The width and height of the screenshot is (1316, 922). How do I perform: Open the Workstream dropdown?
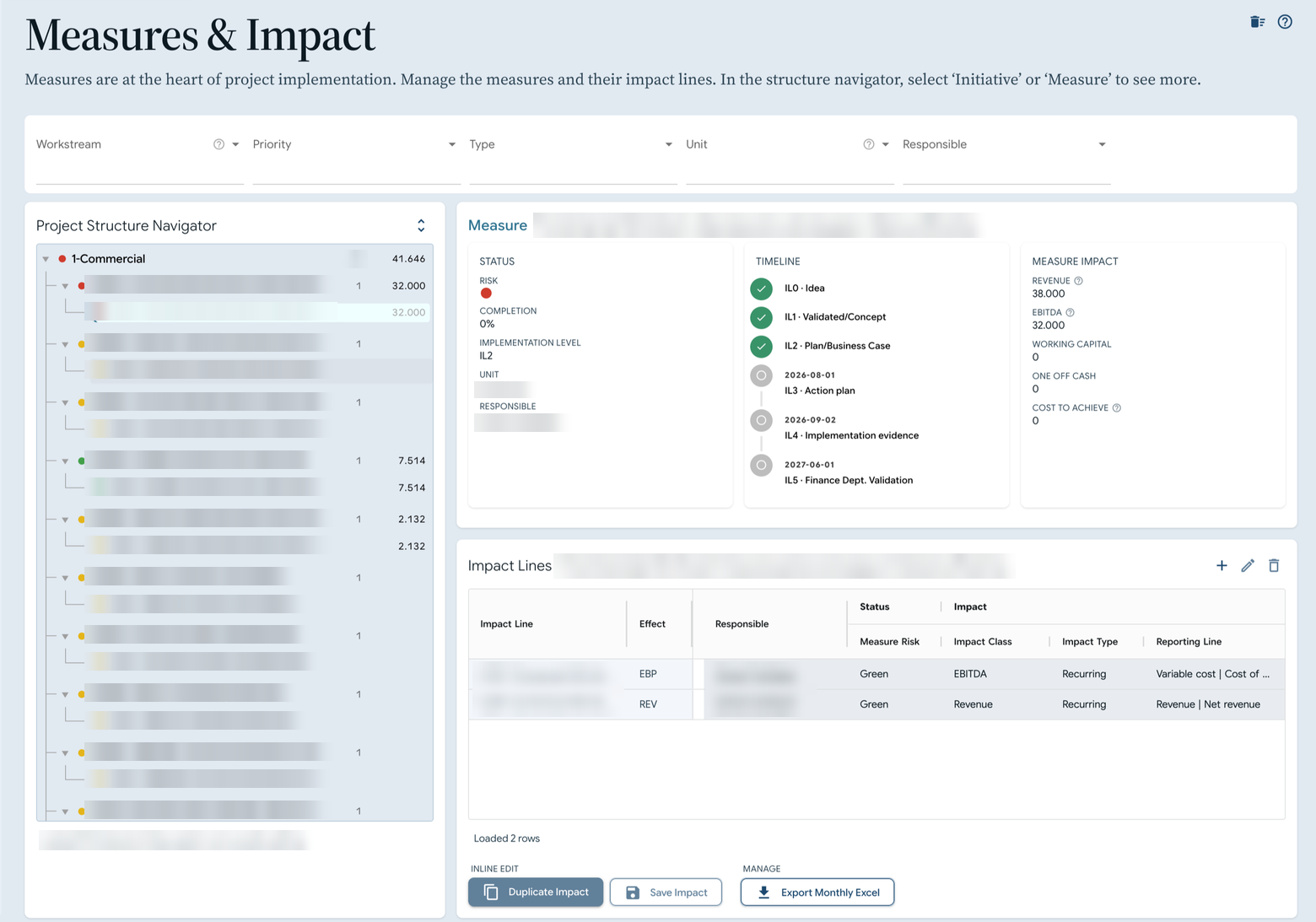tap(235, 144)
